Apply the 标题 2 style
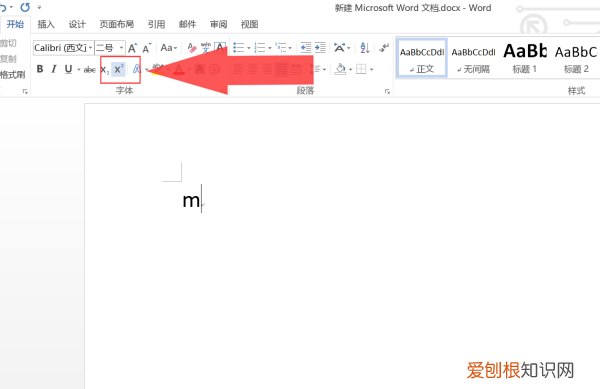Screen dimensions: 600x389 coord(576,59)
